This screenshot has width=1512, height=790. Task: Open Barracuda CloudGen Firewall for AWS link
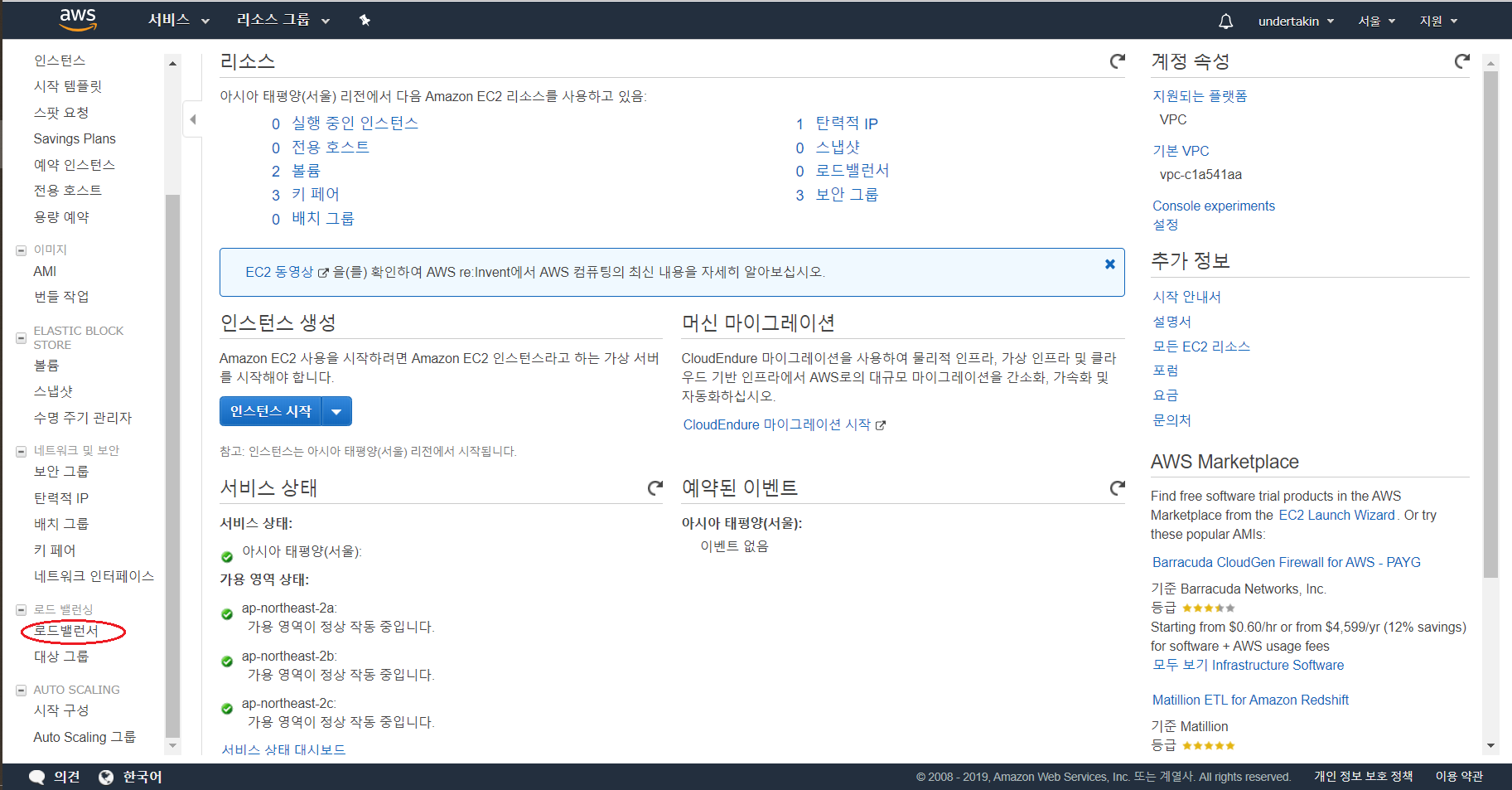(1286, 562)
